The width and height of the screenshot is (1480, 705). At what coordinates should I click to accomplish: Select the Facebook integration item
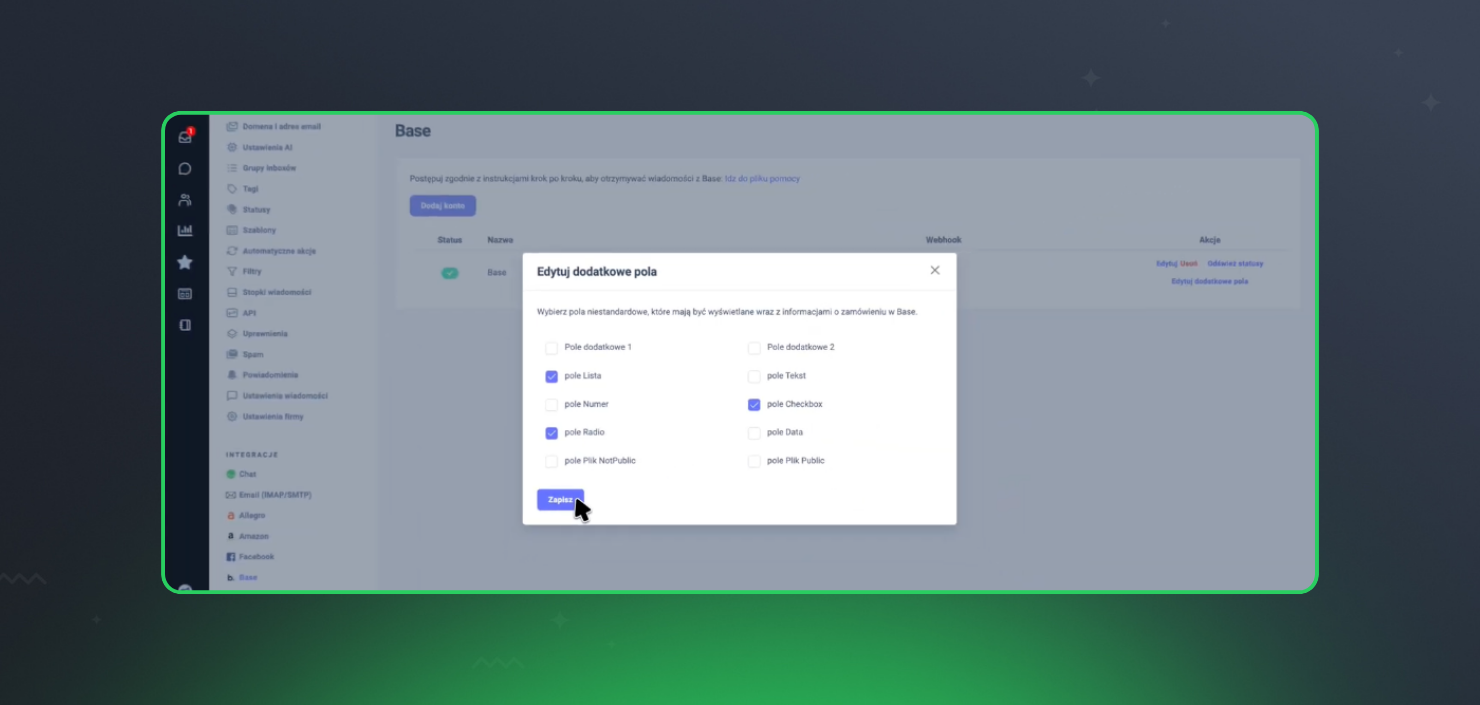(256, 557)
